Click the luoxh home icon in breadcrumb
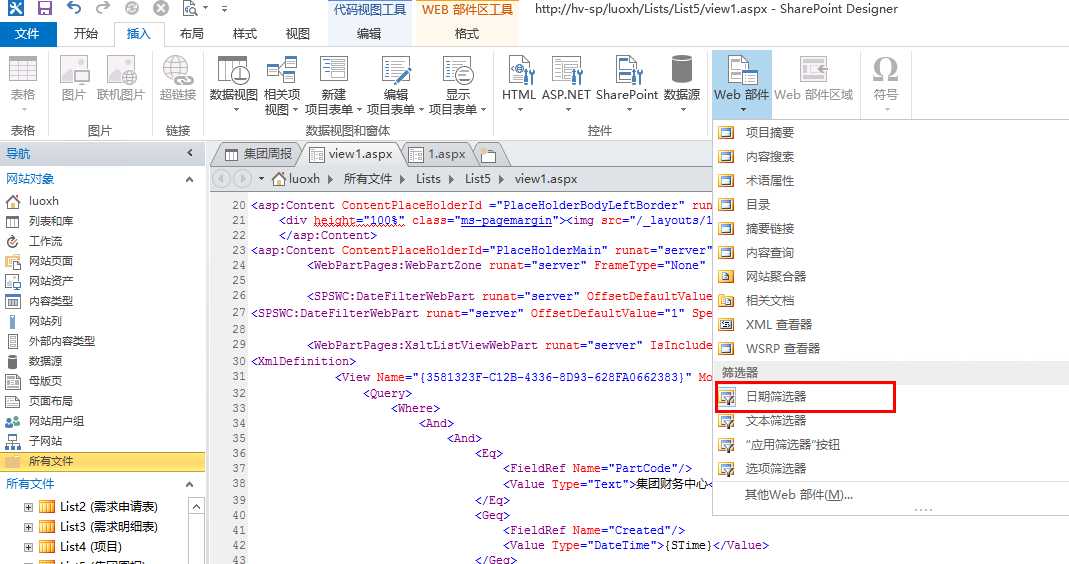1069x564 pixels. 278,179
